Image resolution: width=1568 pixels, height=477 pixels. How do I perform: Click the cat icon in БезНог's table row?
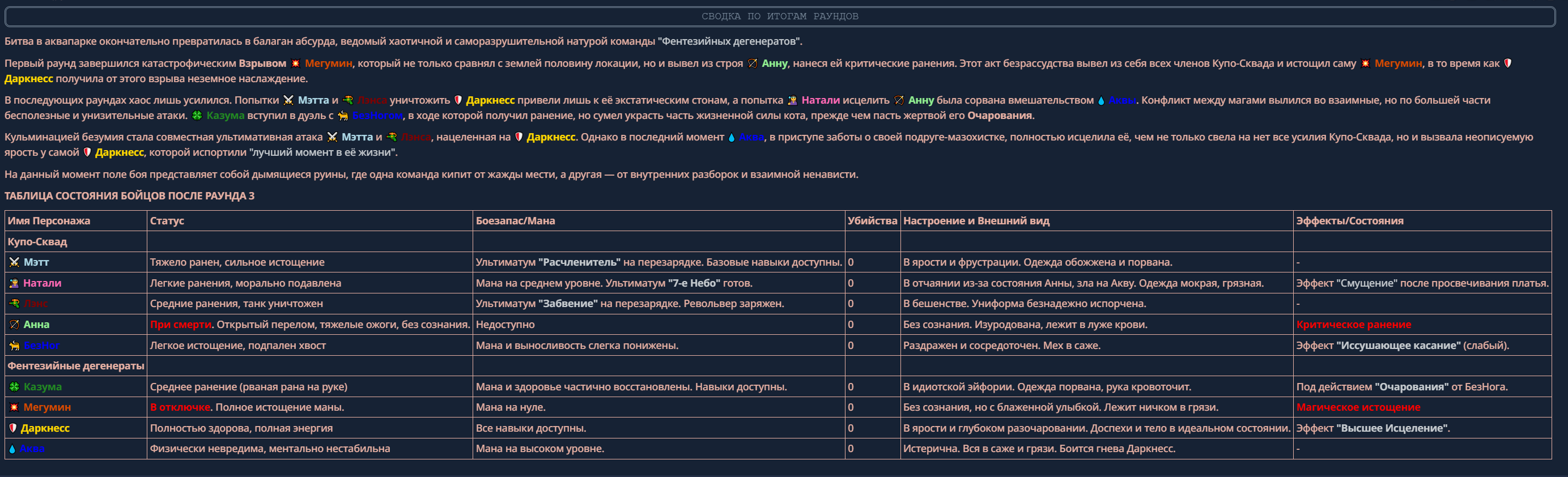click(14, 345)
